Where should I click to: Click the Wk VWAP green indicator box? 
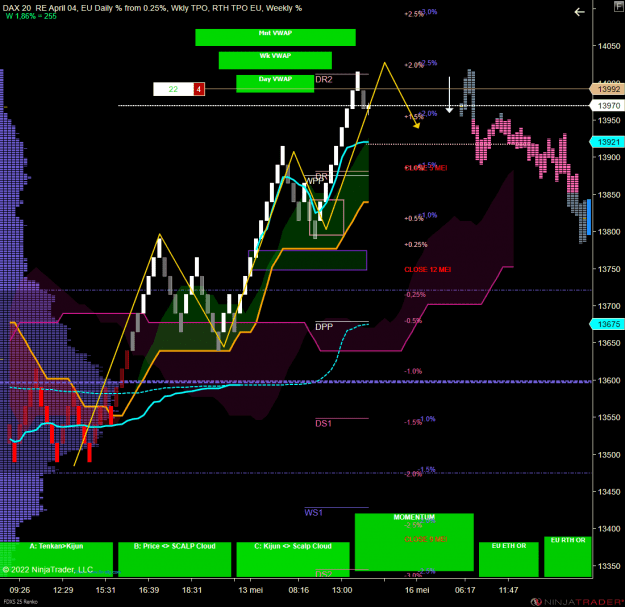(275, 60)
